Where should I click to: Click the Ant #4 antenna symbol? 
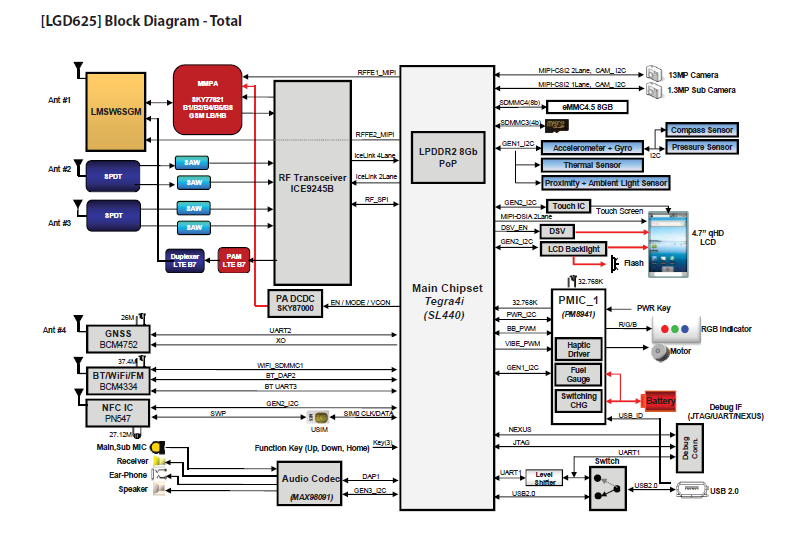tap(78, 323)
